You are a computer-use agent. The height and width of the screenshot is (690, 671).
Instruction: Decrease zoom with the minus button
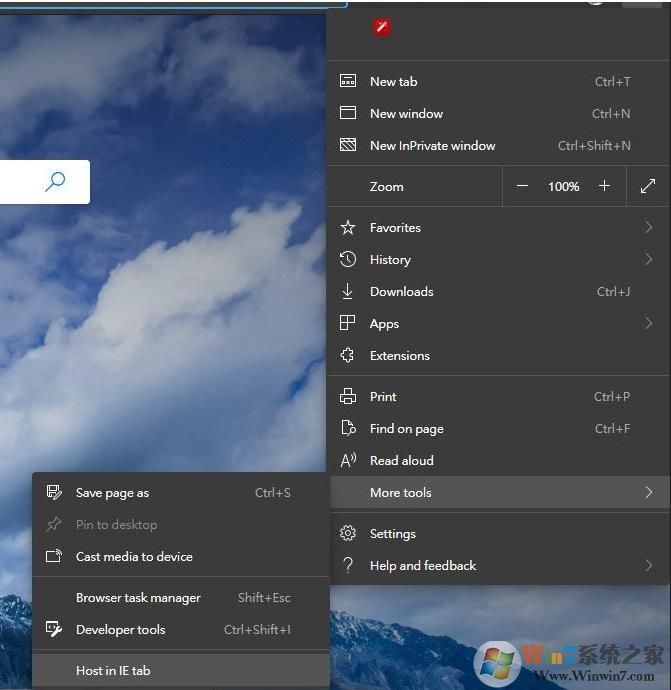[x=522, y=186]
